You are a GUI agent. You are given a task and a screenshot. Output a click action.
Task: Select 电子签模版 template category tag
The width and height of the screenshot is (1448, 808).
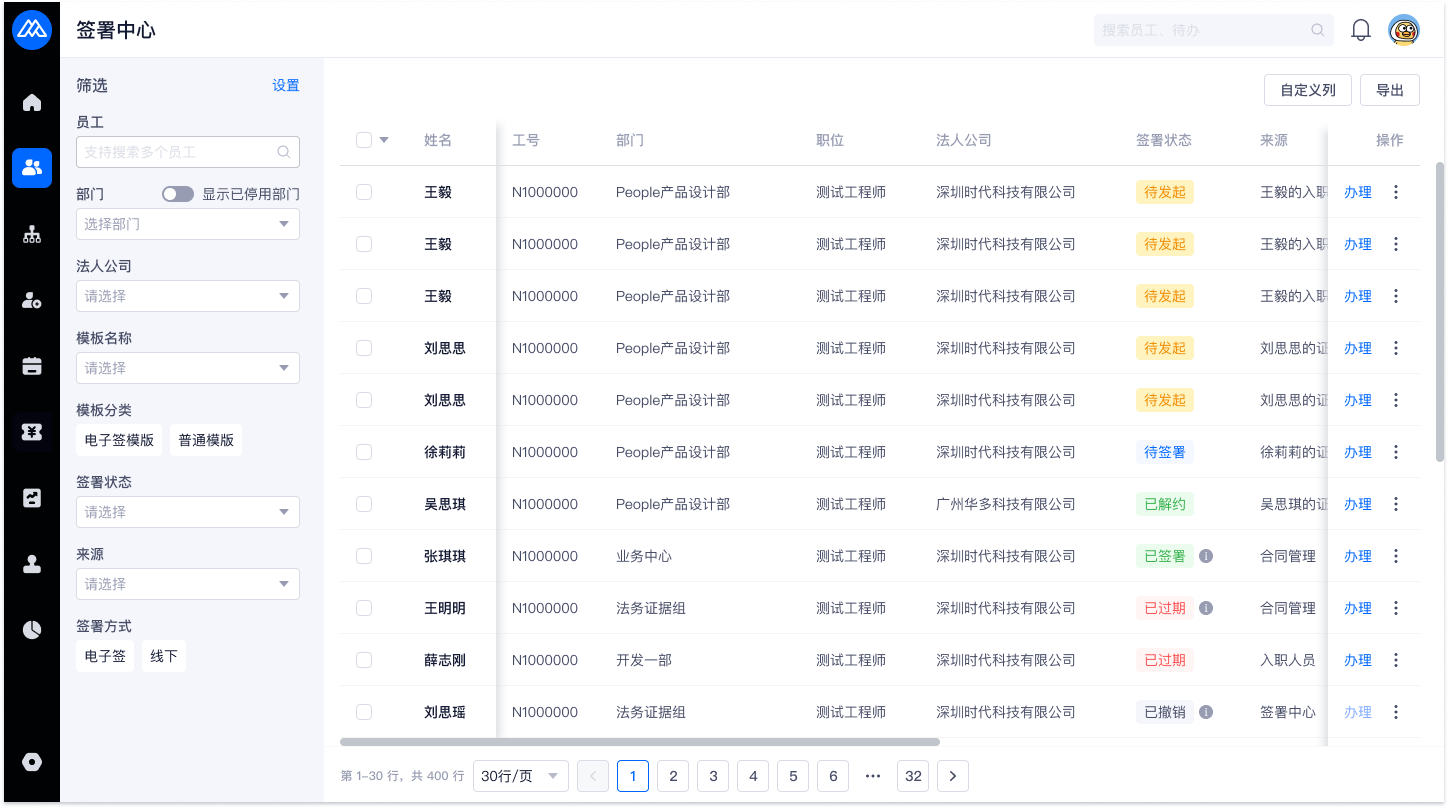[119, 440]
